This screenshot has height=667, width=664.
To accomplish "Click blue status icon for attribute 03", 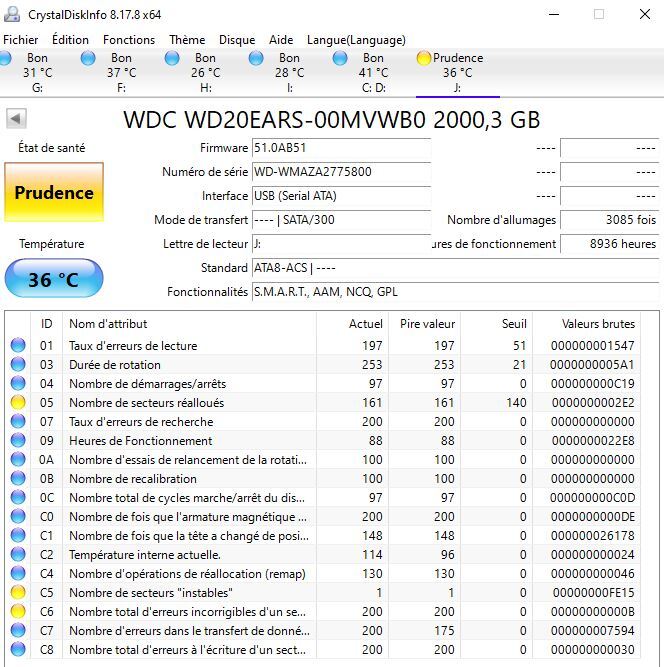I will (x=18, y=364).
